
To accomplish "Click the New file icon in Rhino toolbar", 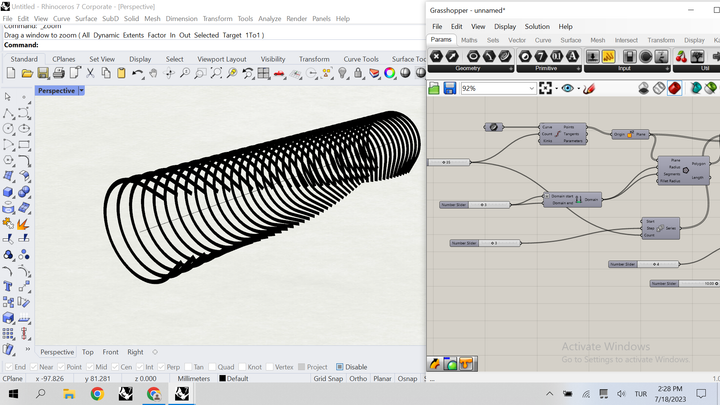I will [11, 73].
